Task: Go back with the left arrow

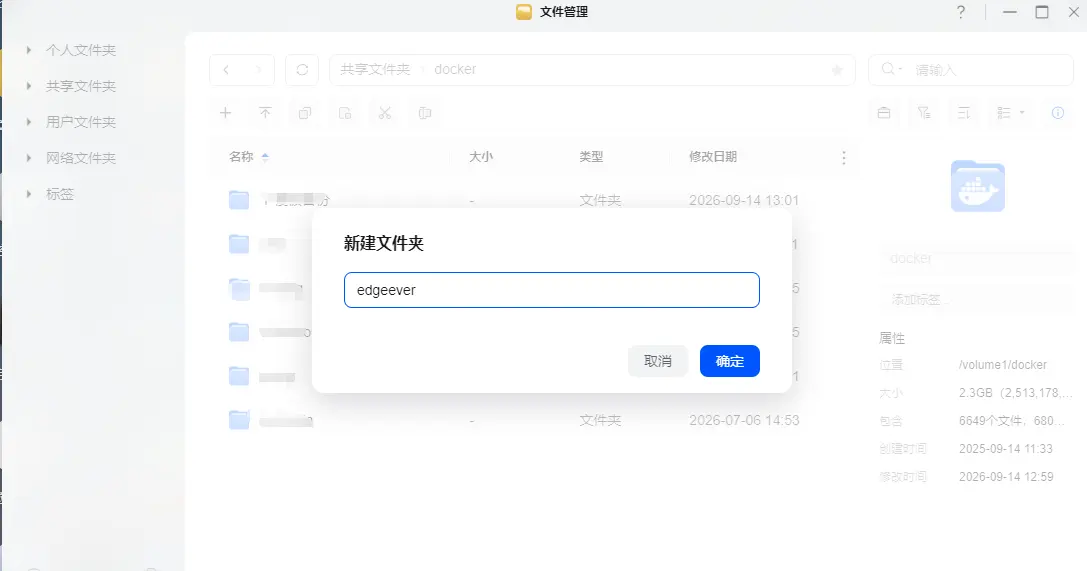Action: click(x=226, y=69)
